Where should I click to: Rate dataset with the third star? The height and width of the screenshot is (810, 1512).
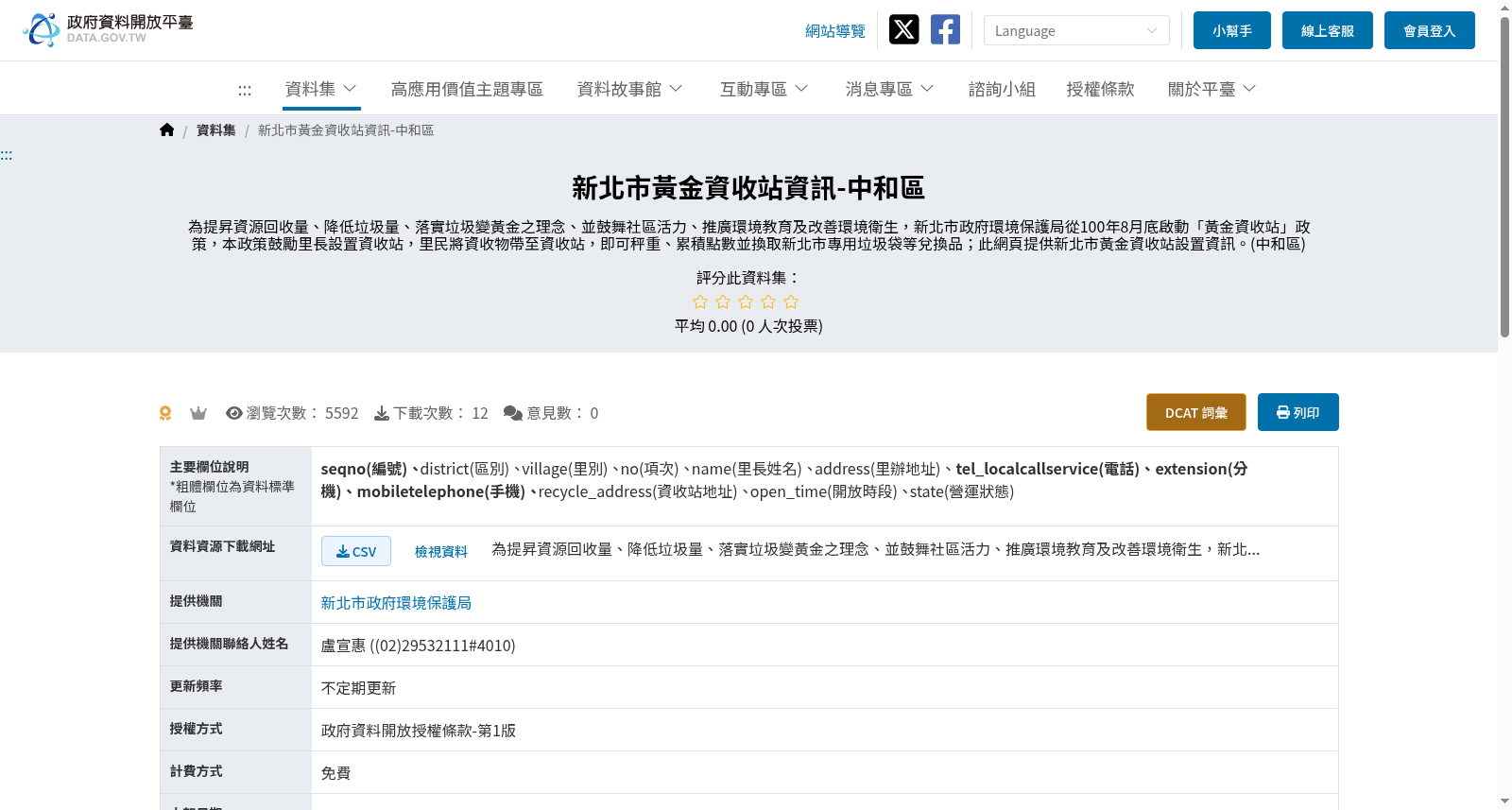pyautogui.click(x=746, y=302)
